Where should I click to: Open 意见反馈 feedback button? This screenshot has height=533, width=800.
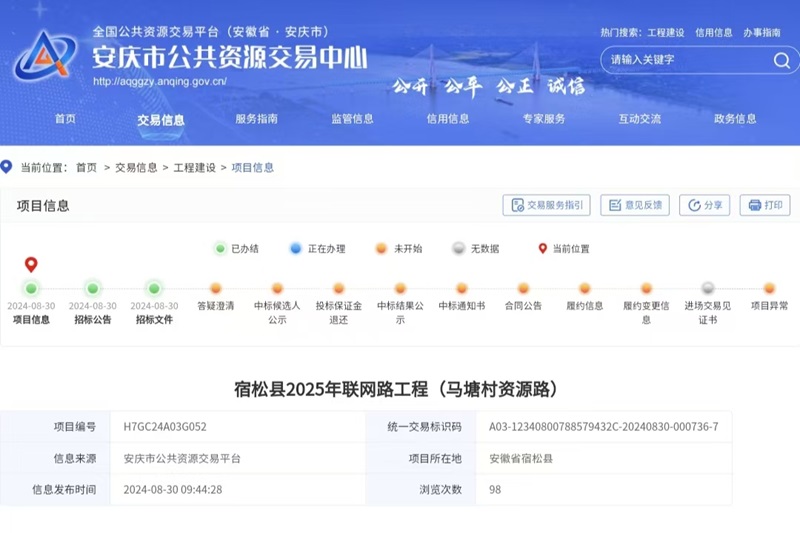coord(634,205)
